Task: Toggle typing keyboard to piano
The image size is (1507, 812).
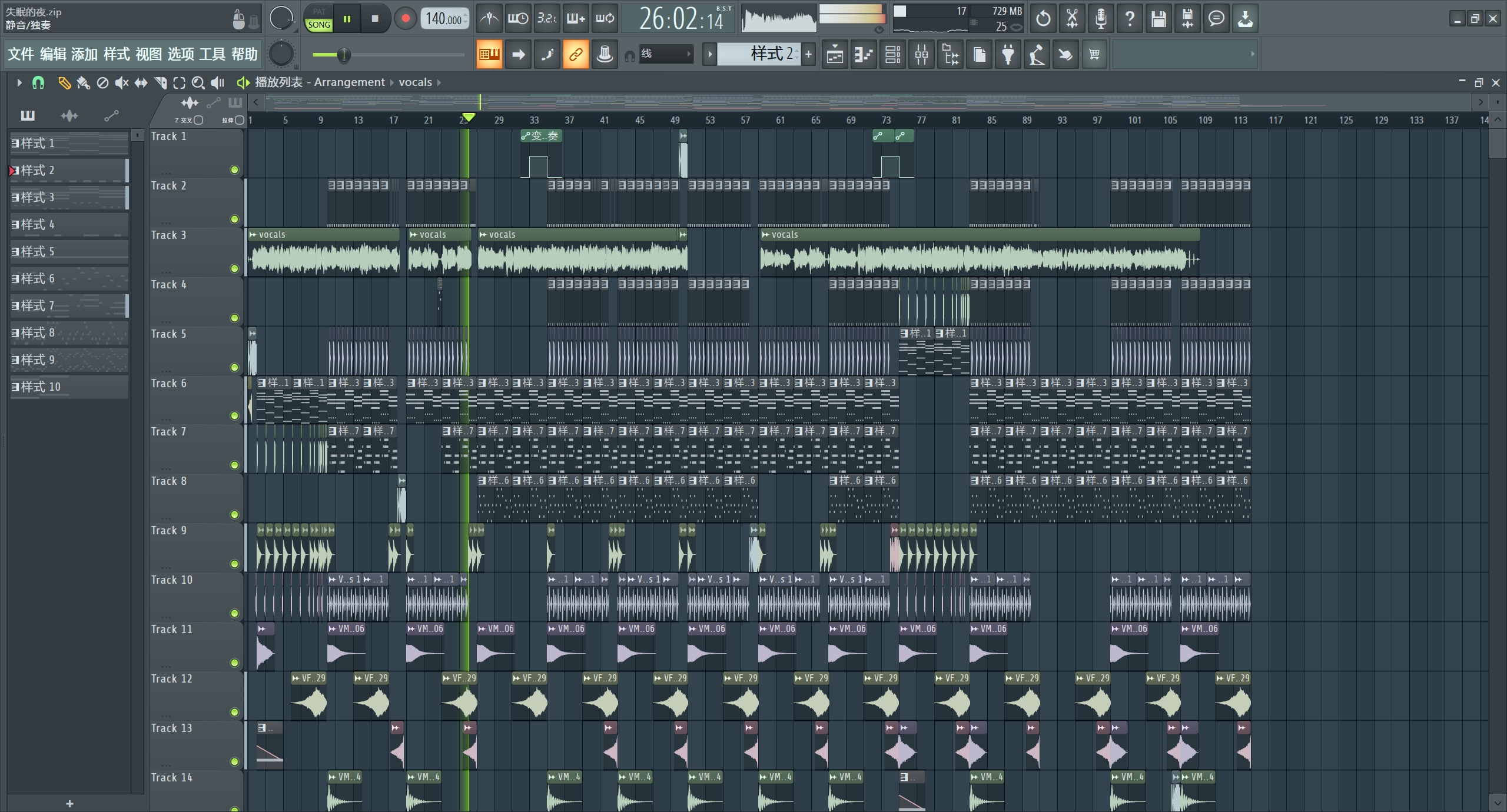Action: point(489,55)
